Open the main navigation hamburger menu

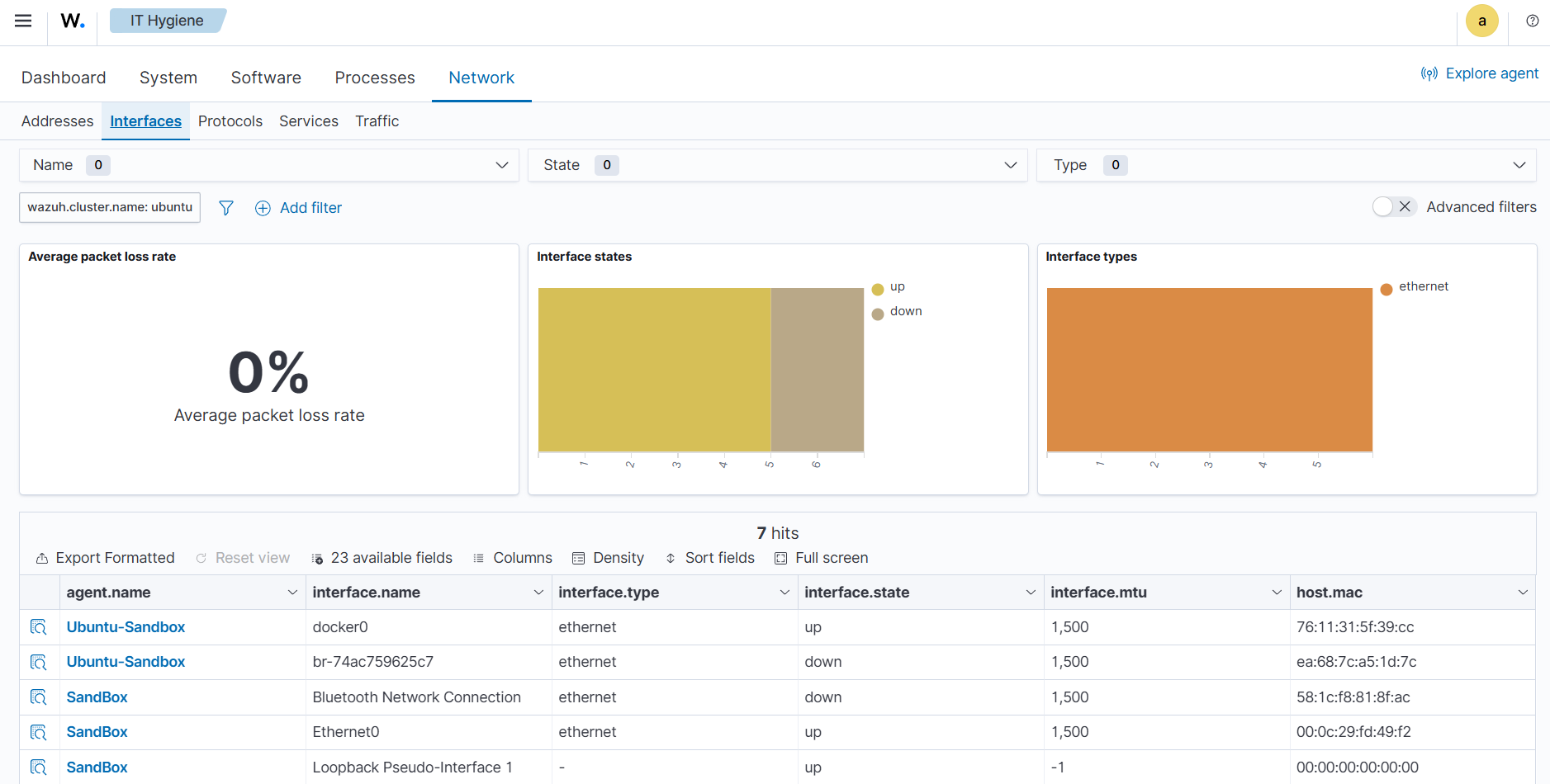[22, 21]
